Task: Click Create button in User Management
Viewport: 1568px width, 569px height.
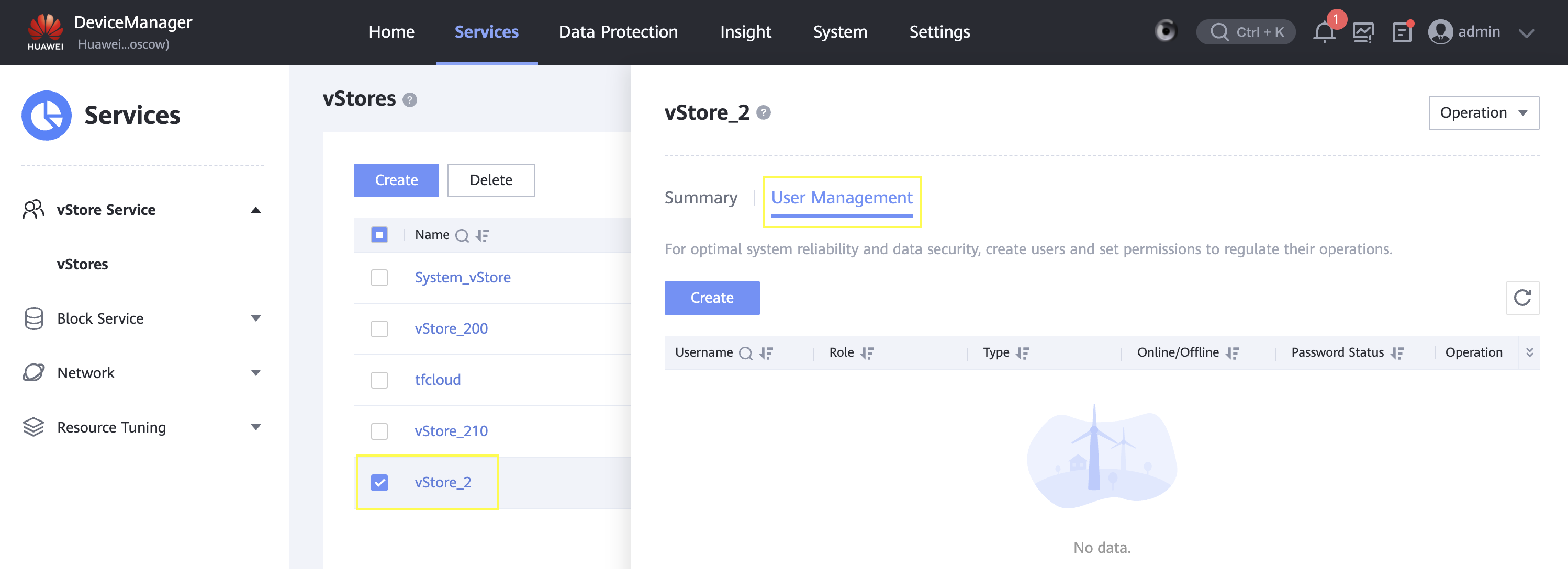Action: tap(712, 298)
